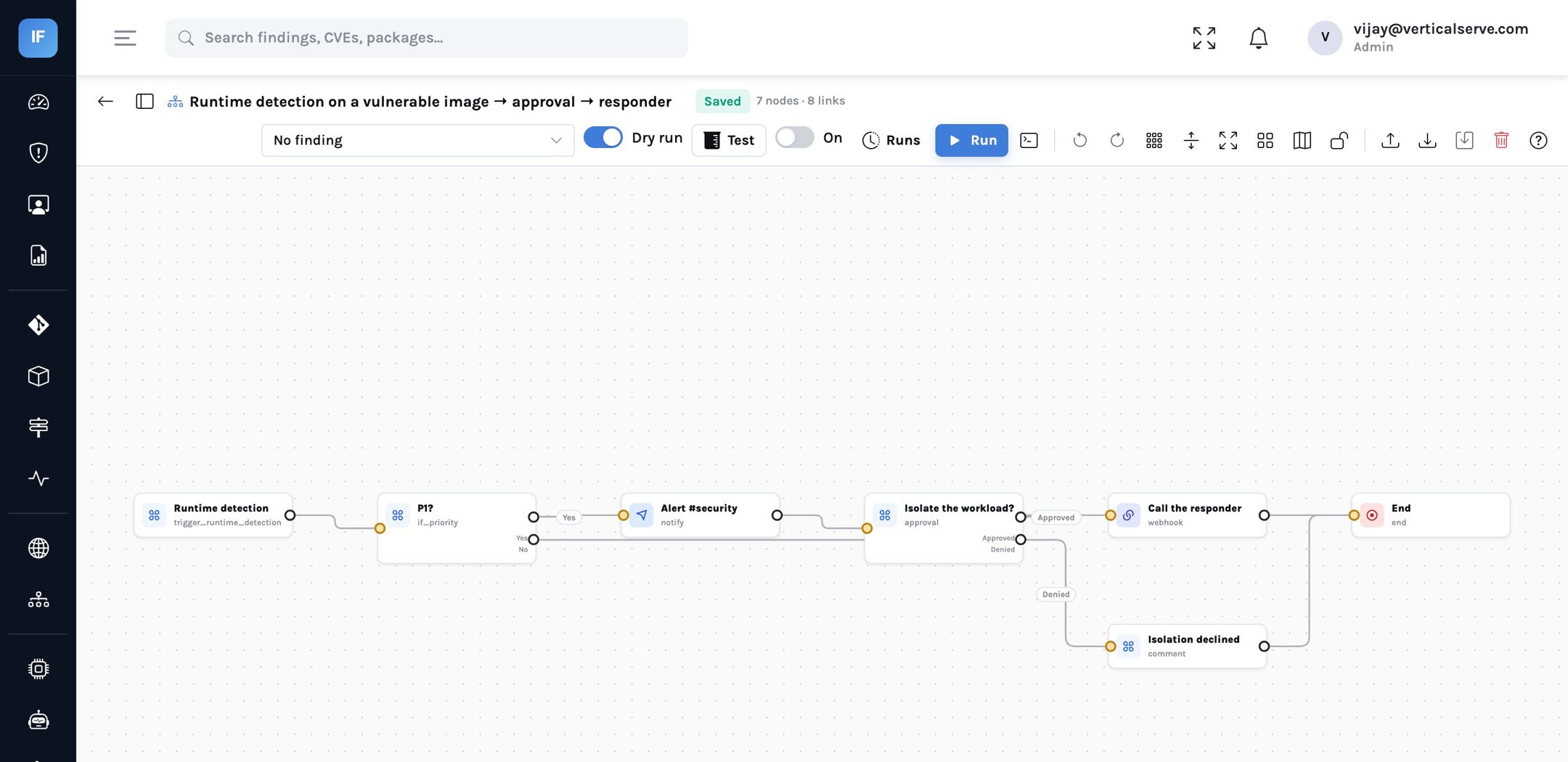Open the shield alert icon in sidebar
Viewport: 1568px width, 762px height.
coord(38,152)
